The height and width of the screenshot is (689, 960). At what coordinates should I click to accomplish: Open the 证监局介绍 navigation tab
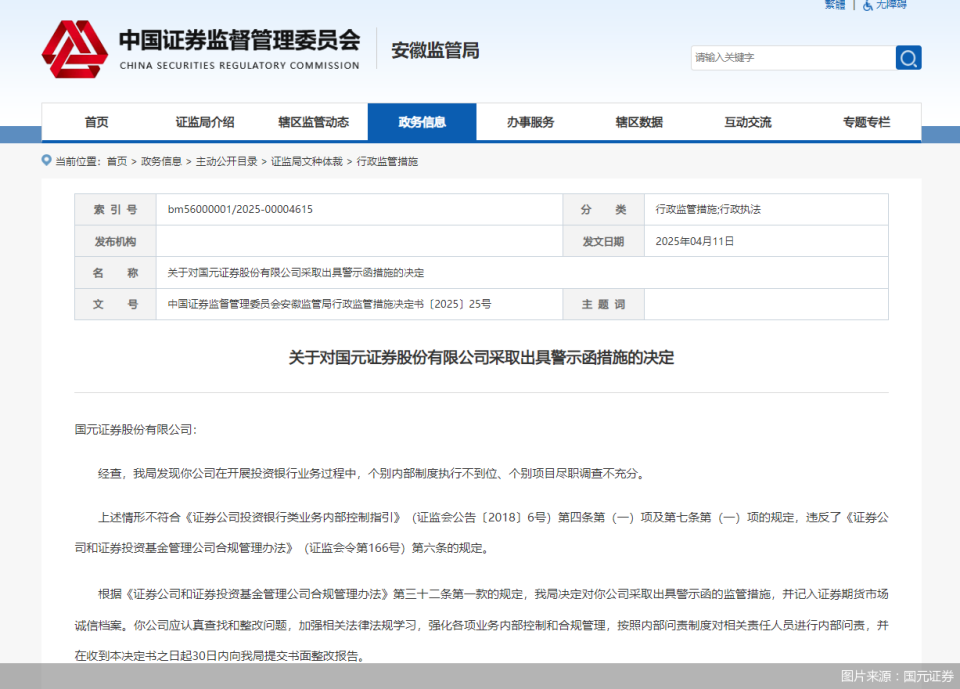pyautogui.click(x=204, y=122)
